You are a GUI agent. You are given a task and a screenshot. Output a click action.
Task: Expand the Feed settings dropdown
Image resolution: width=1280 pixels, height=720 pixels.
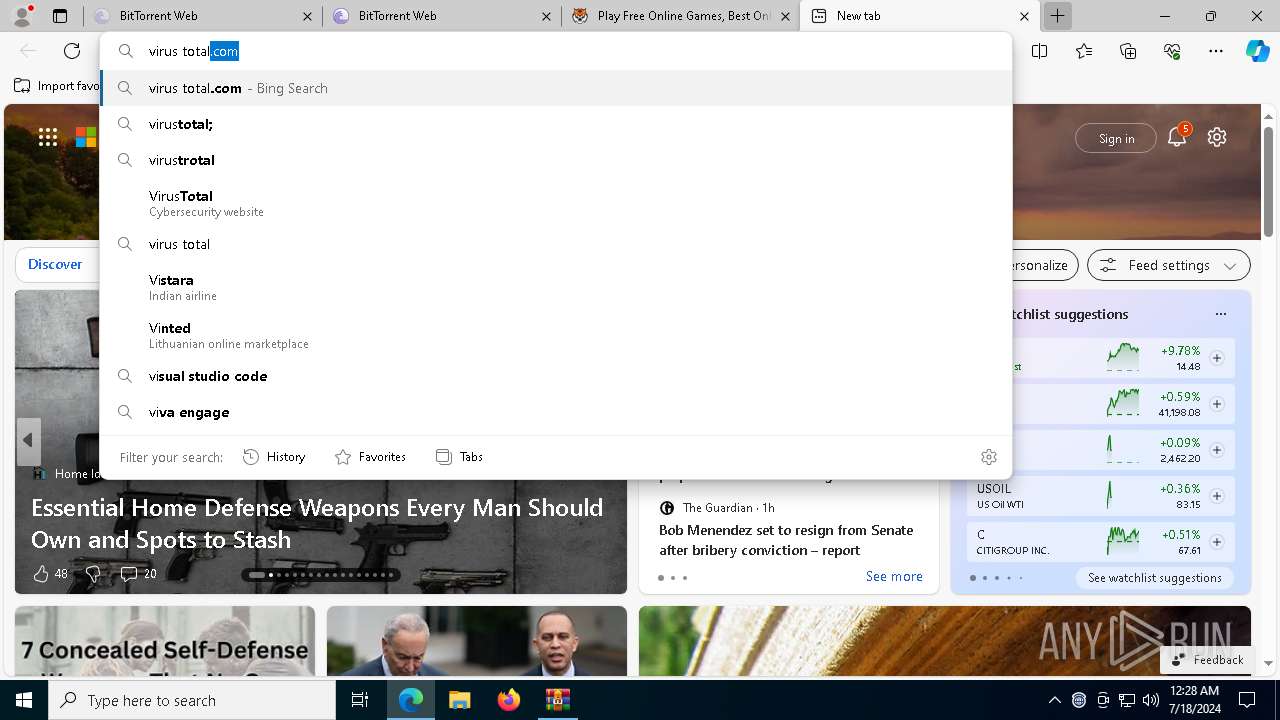point(1169,265)
